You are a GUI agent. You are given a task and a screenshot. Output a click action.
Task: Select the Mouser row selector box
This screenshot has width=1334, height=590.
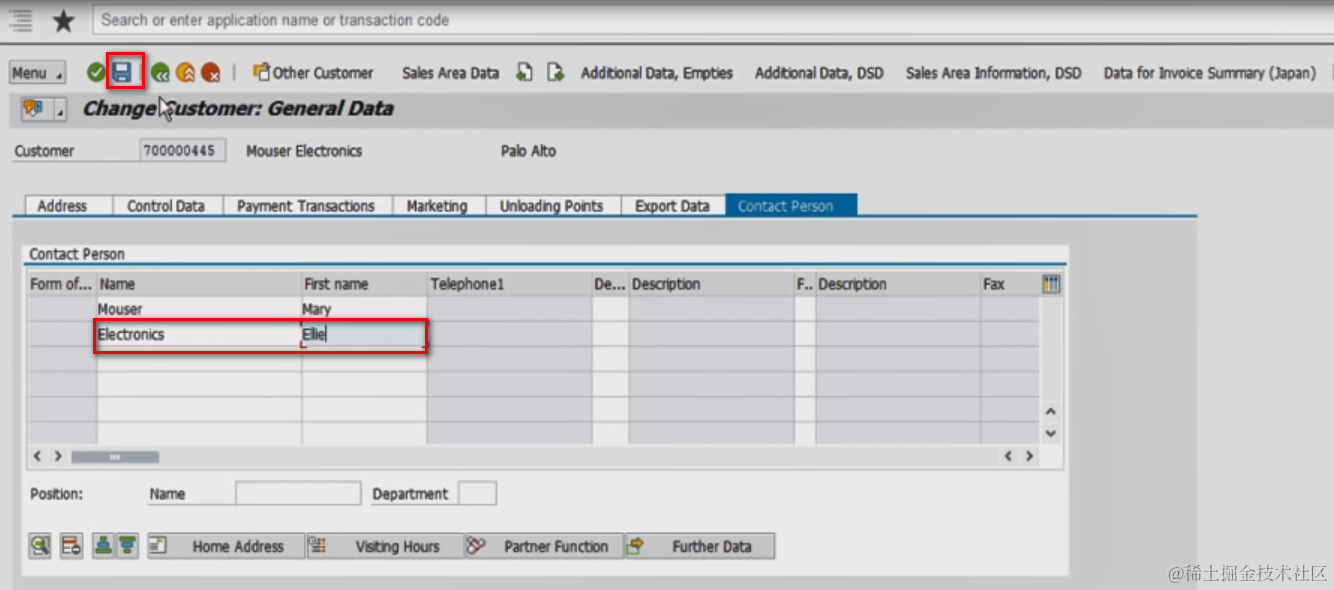click(x=61, y=309)
